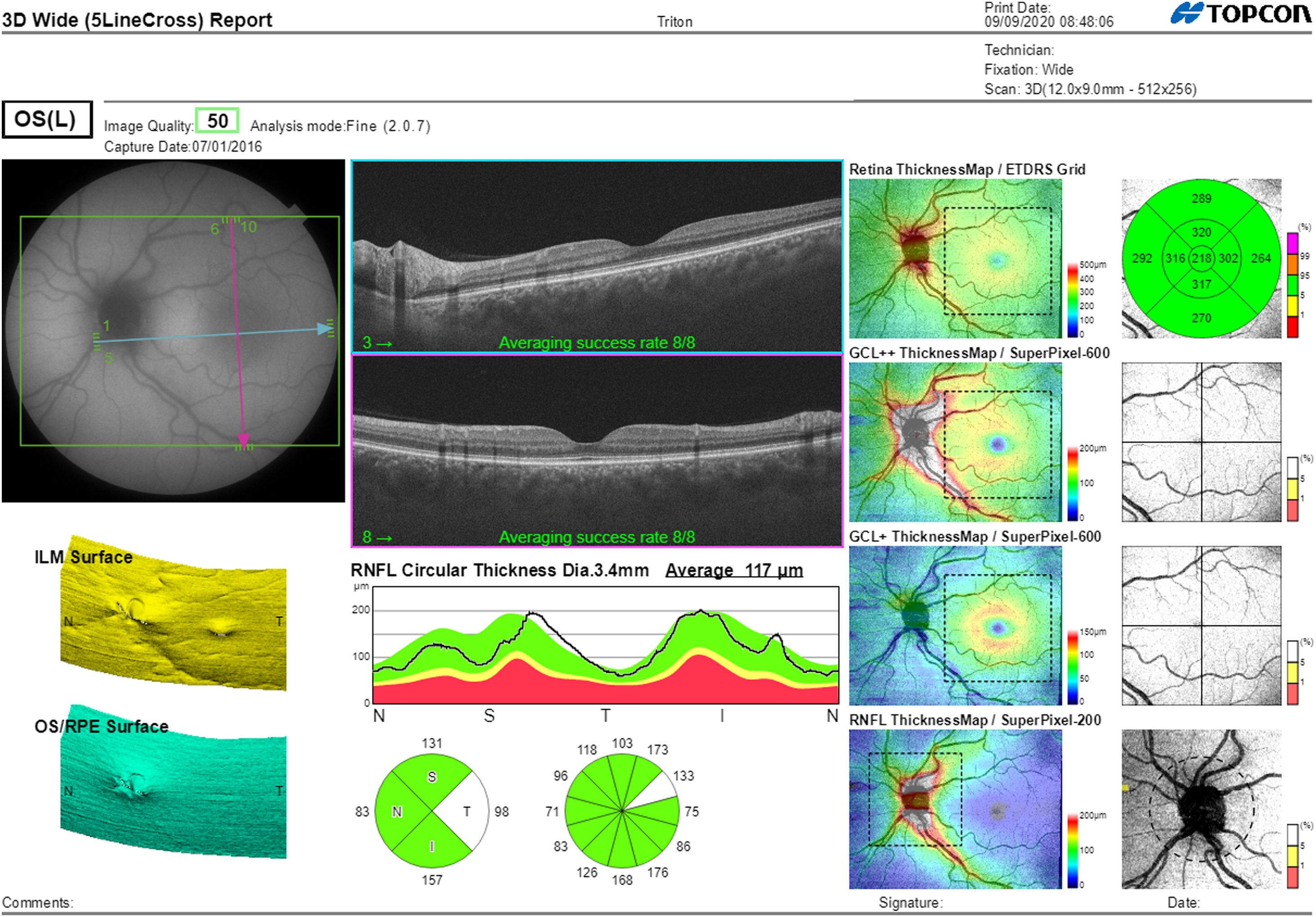Click the magenta 99% swatch in ETDRS legend
The width and height of the screenshot is (1316, 917).
point(1292,243)
